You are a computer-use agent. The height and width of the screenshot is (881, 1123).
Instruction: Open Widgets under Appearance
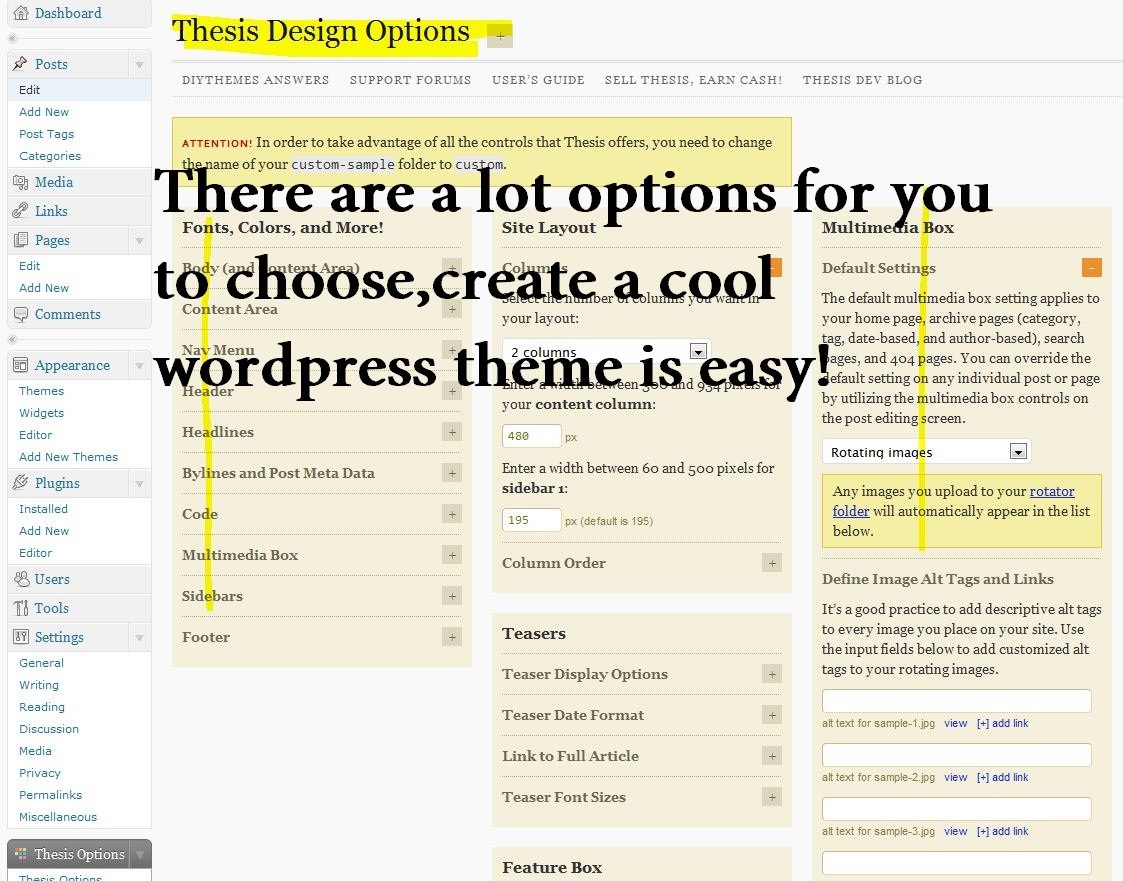[x=42, y=413]
